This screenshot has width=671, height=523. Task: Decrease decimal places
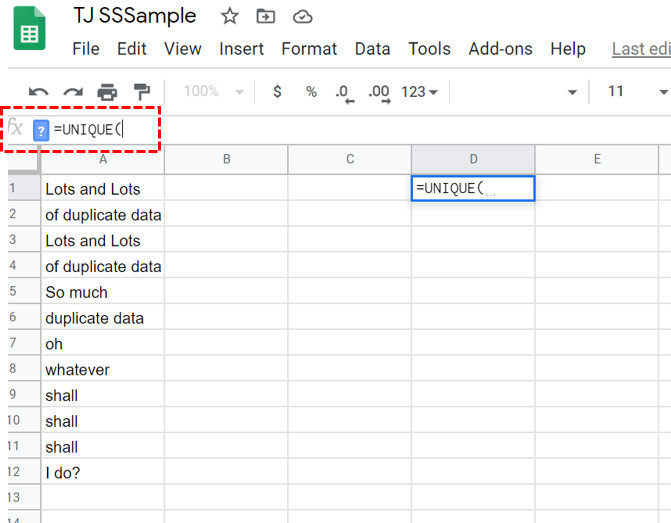click(x=344, y=92)
